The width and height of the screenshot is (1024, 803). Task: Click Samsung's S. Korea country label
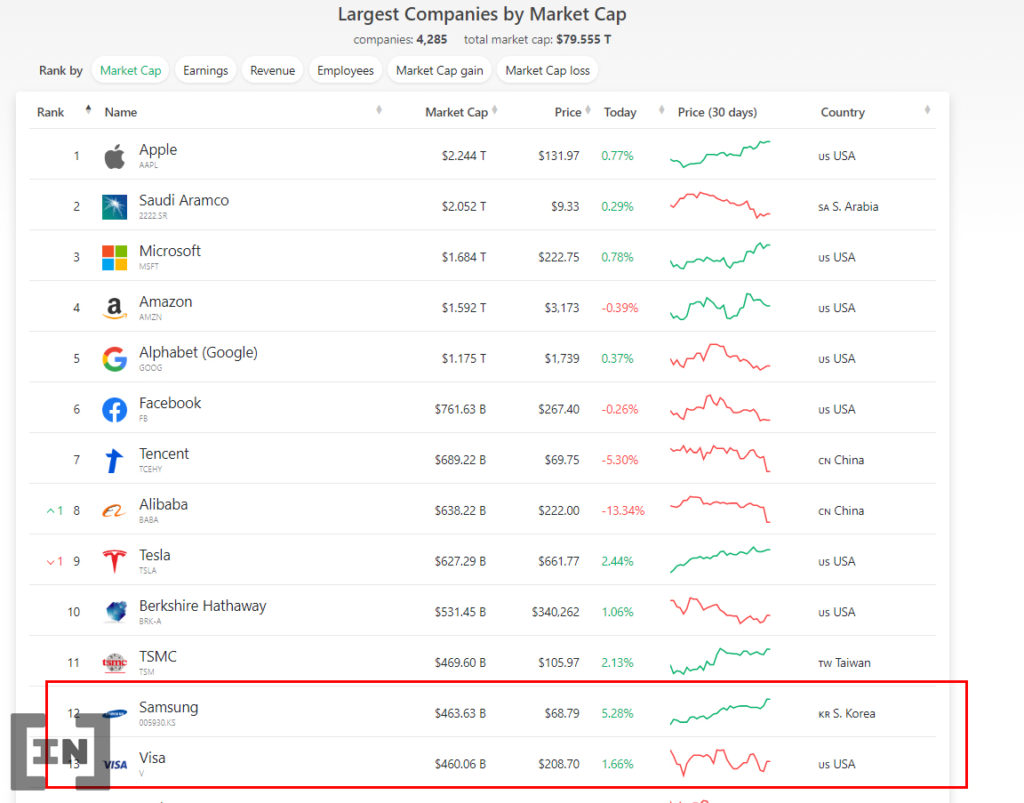pos(846,714)
